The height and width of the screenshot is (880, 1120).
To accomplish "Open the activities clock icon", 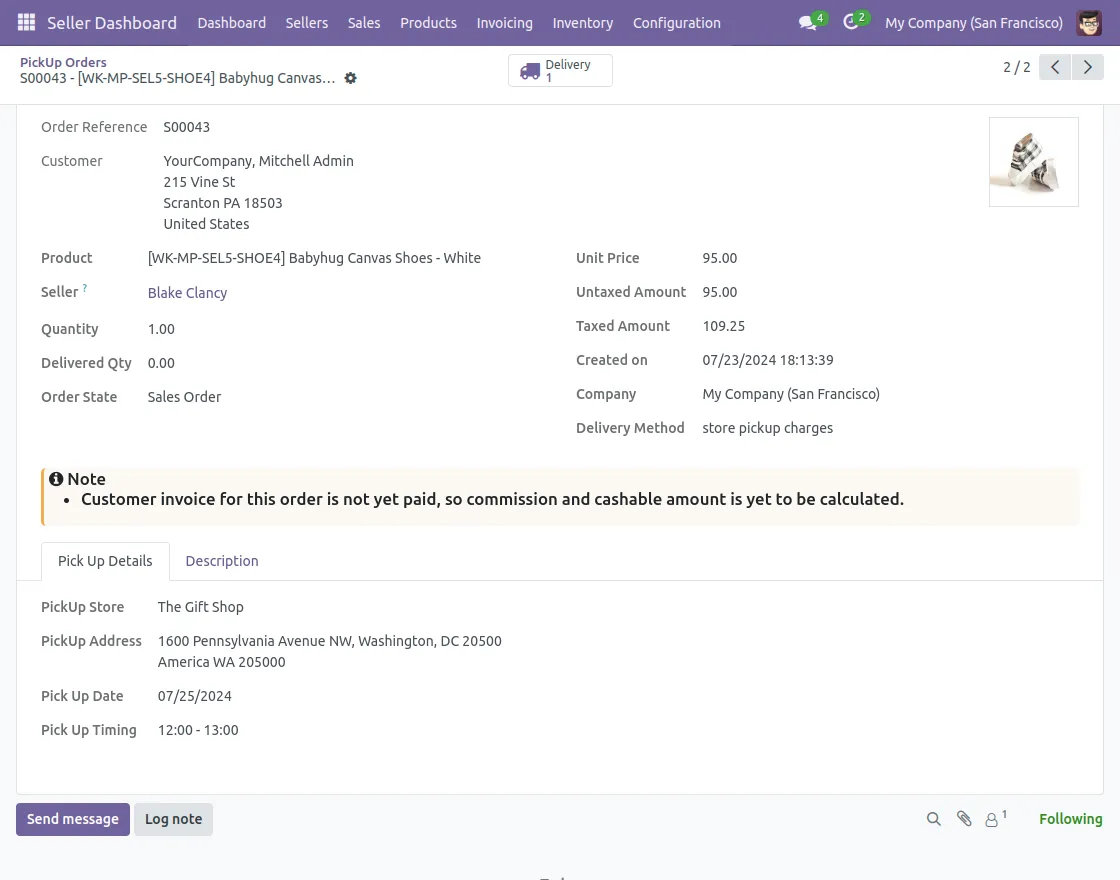I will (x=851, y=23).
